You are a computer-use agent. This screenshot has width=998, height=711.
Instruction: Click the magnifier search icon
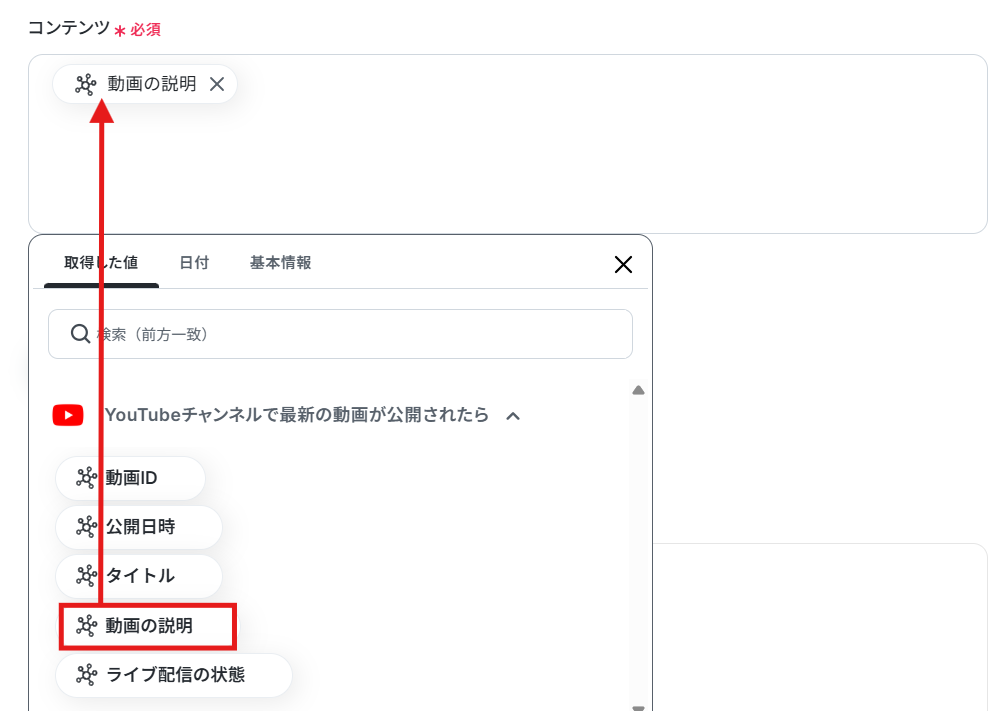tap(80, 334)
